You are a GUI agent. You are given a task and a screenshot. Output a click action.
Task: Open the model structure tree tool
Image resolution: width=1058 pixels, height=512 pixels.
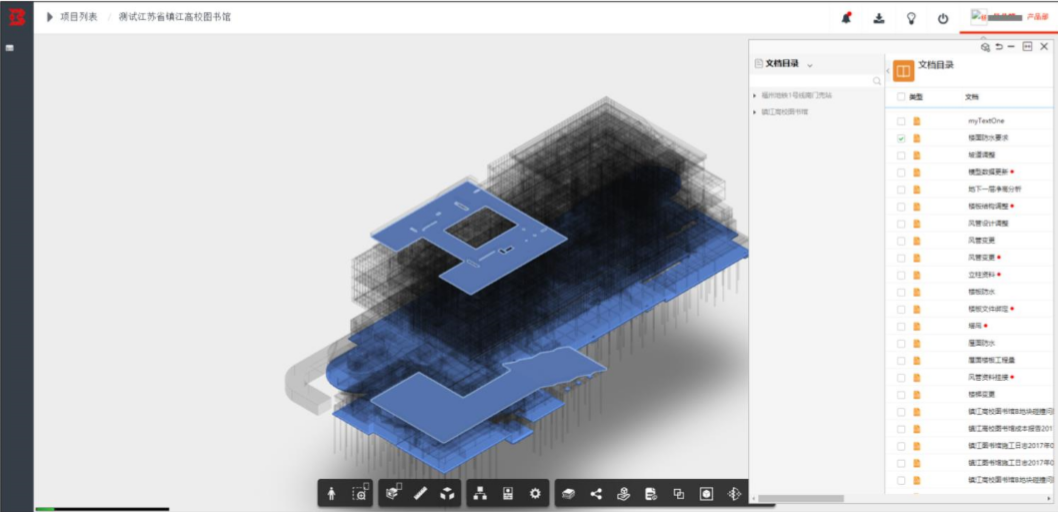coord(480,494)
